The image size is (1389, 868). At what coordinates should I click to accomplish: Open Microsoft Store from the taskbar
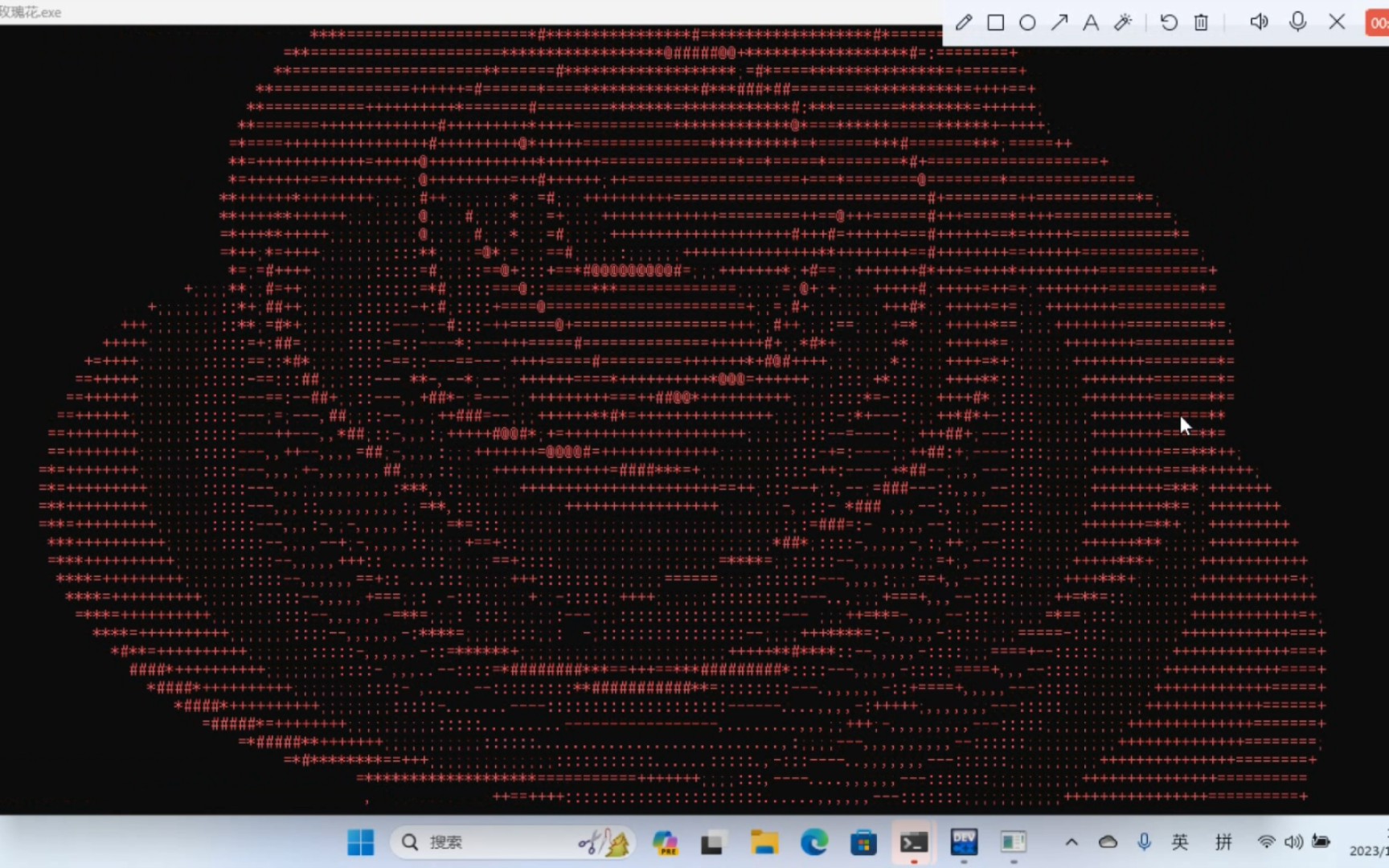tap(863, 841)
